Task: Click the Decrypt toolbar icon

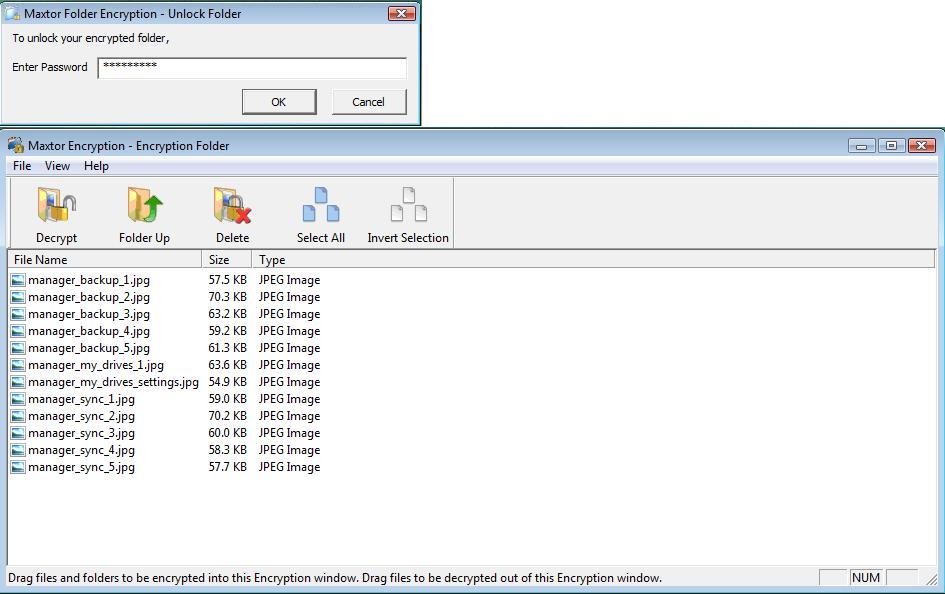Action: click(57, 205)
